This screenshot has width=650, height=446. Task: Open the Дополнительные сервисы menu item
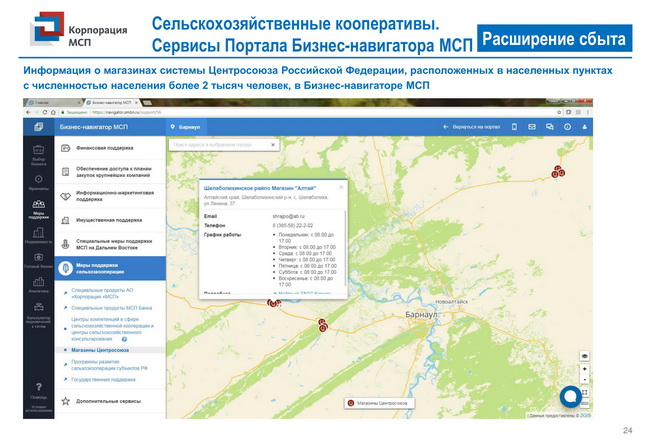pyautogui.click(x=112, y=401)
